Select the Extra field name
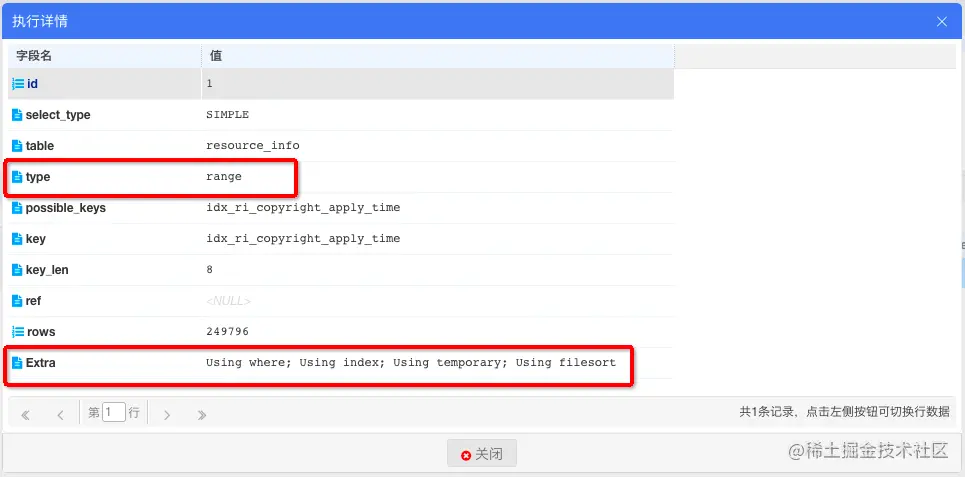Viewport: 965px width, 477px height. pos(41,363)
